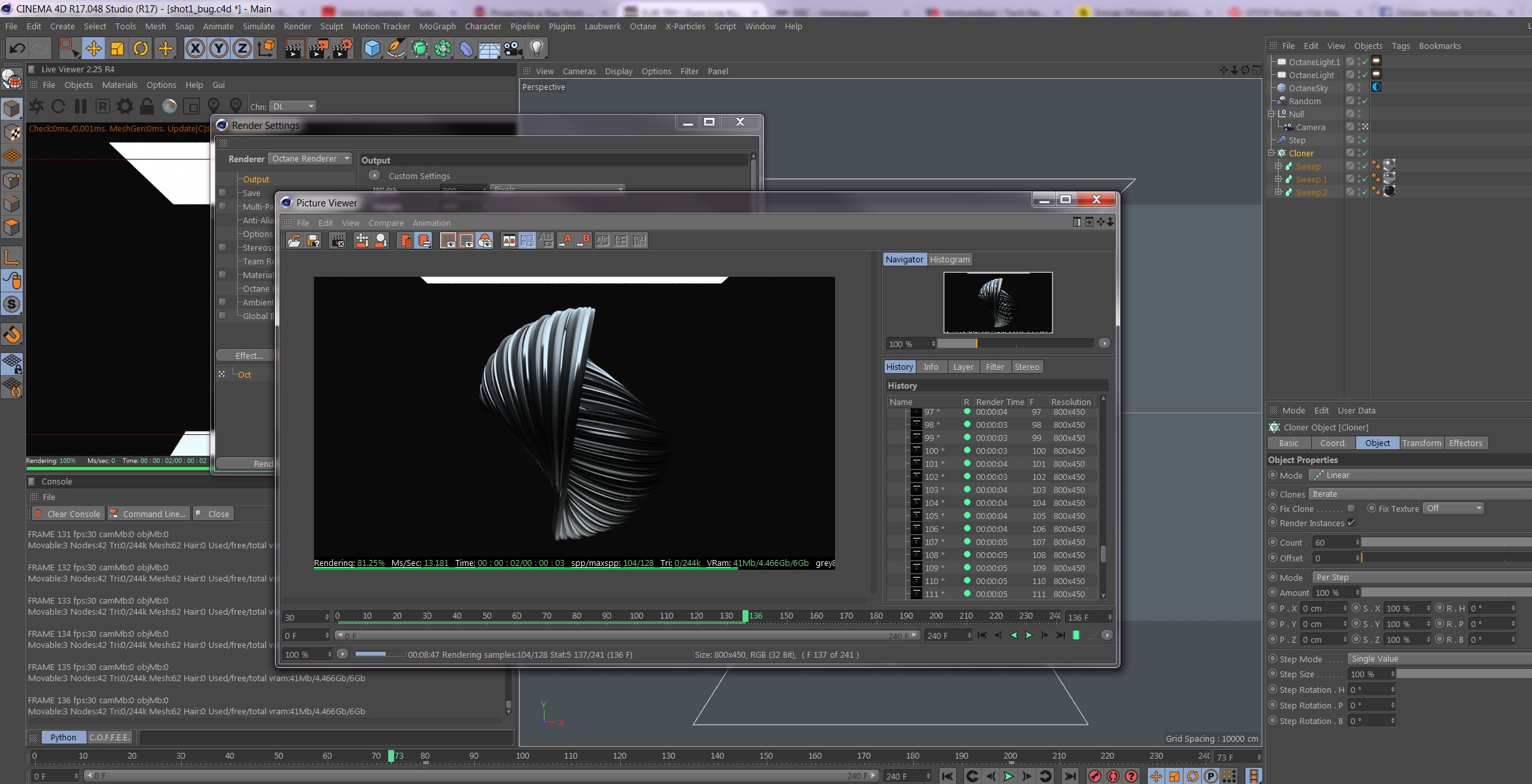Click the Undo arrow icon

tap(18, 48)
